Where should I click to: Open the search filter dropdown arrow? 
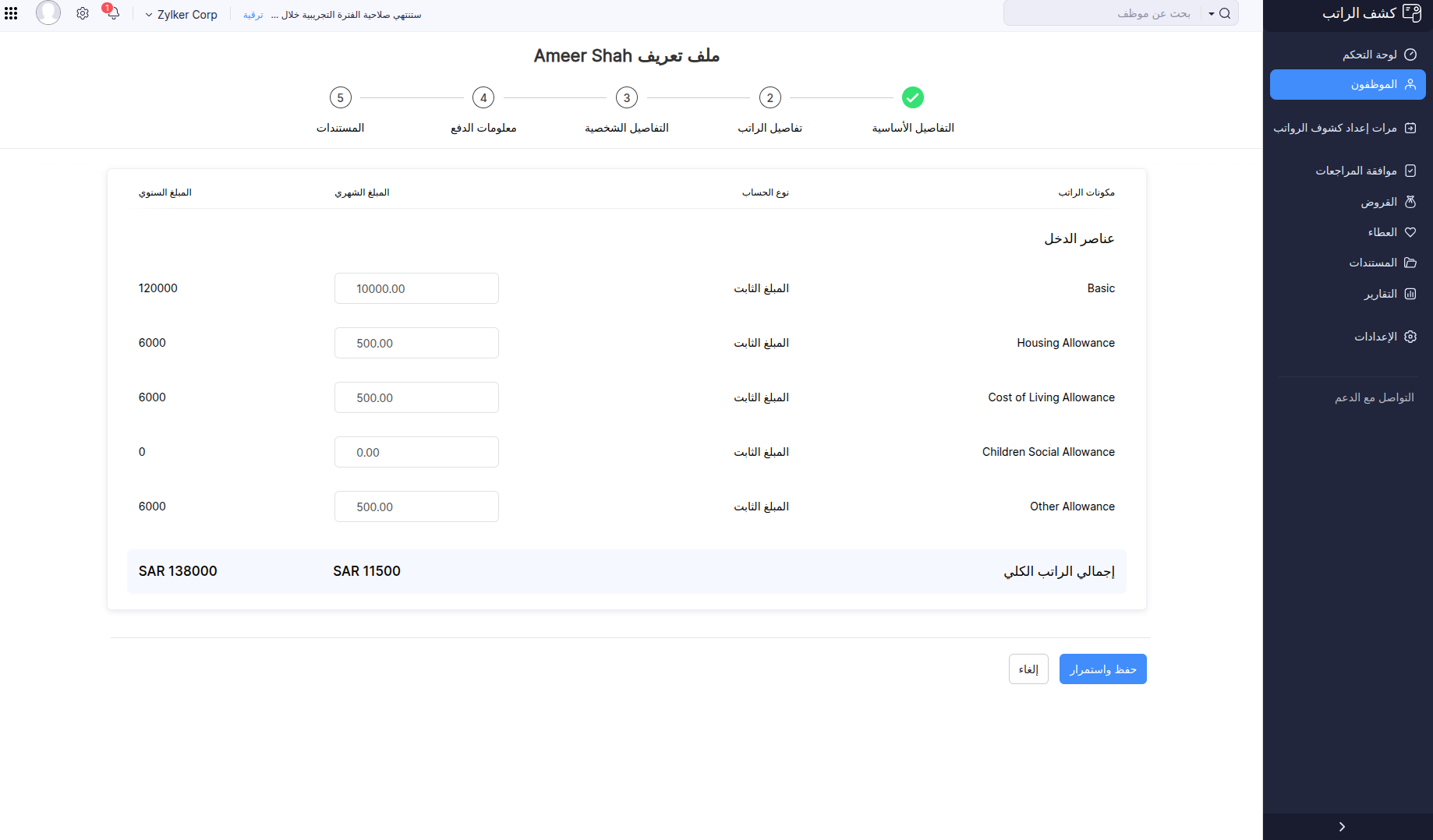1212,13
